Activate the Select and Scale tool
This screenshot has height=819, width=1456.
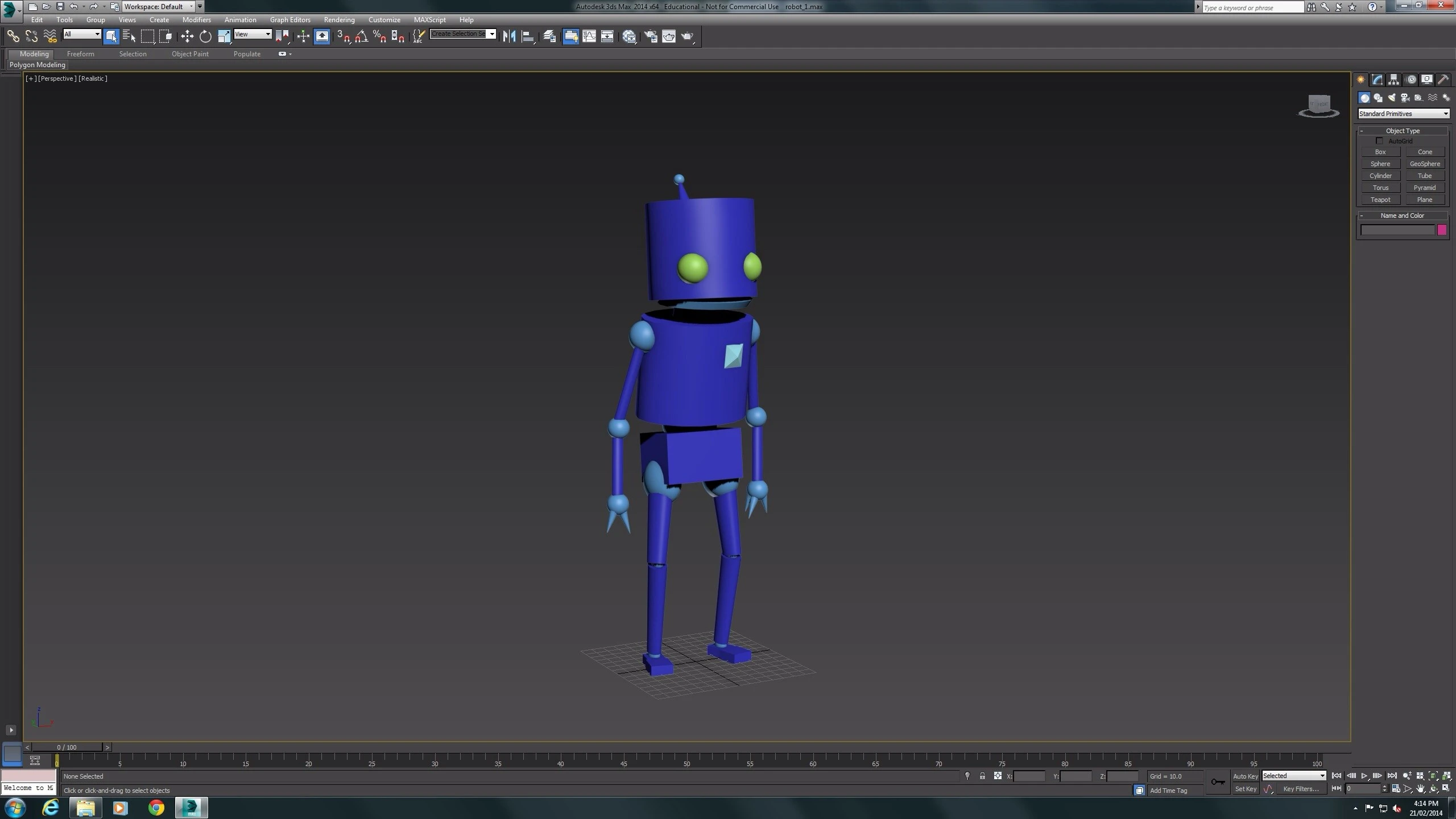pyautogui.click(x=224, y=36)
